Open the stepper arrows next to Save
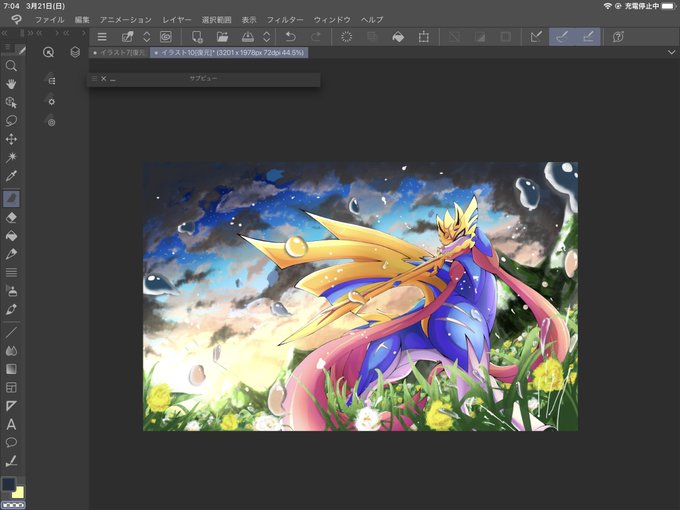The width and height of the screenshot is (680, 510). 267,37
